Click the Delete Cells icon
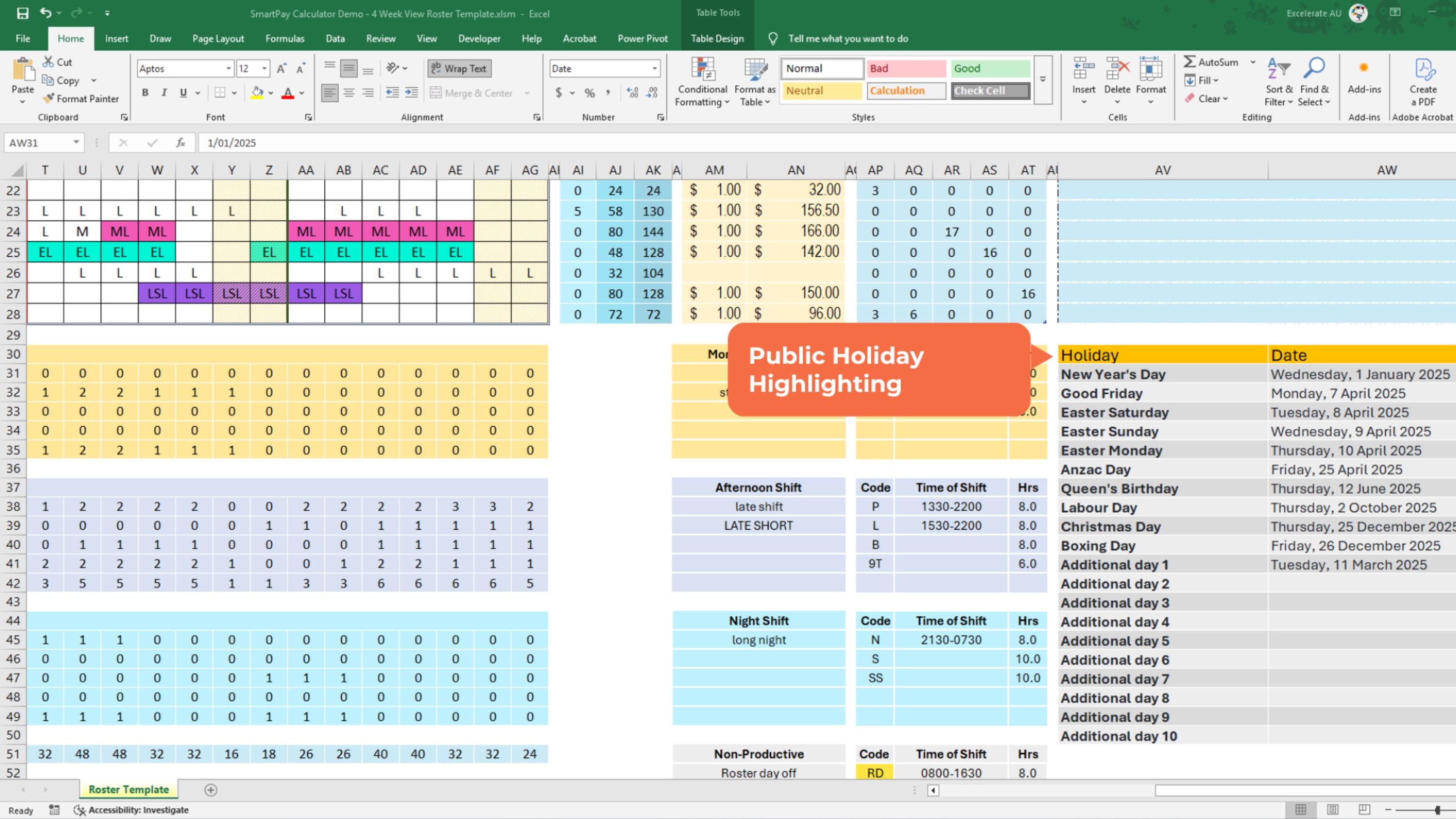1456x819 pixels. [x=1116, y=68]
